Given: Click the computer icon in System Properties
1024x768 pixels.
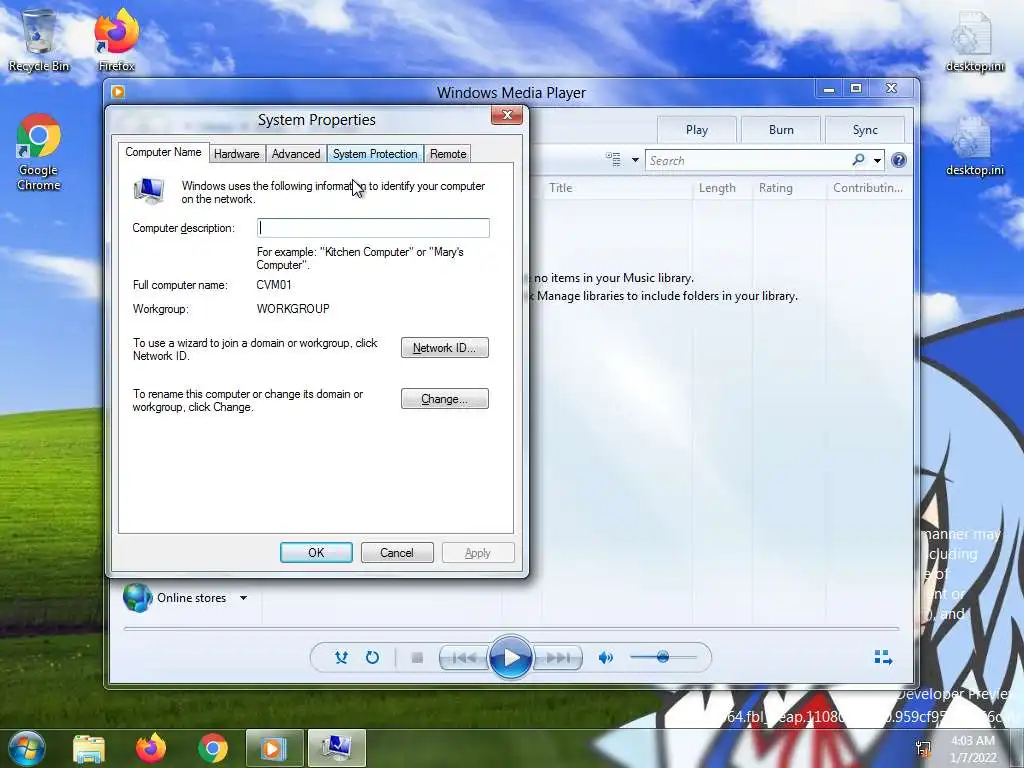Looking at the screenshot, I should (149, 191).
